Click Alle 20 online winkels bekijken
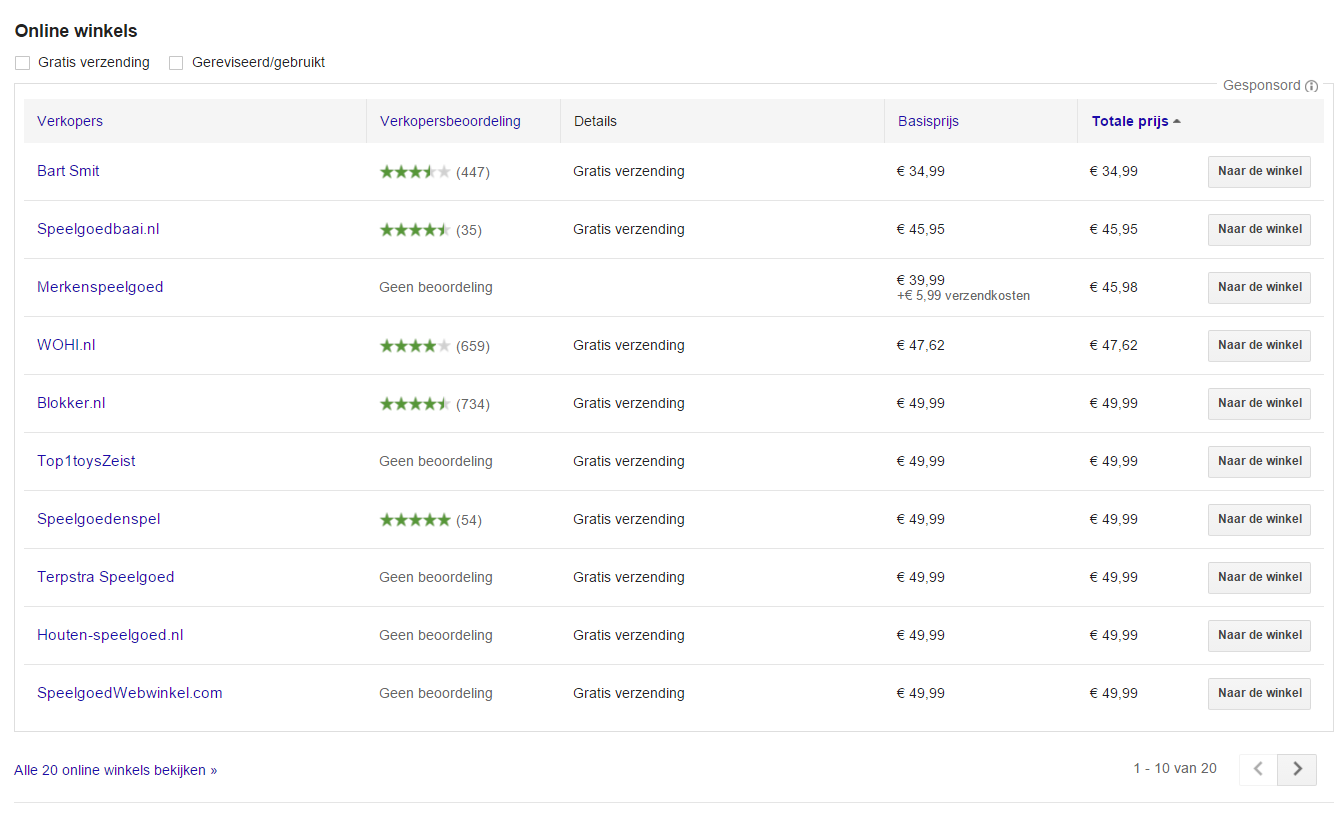Viewport: 1334px width, 816px height. 115,770
